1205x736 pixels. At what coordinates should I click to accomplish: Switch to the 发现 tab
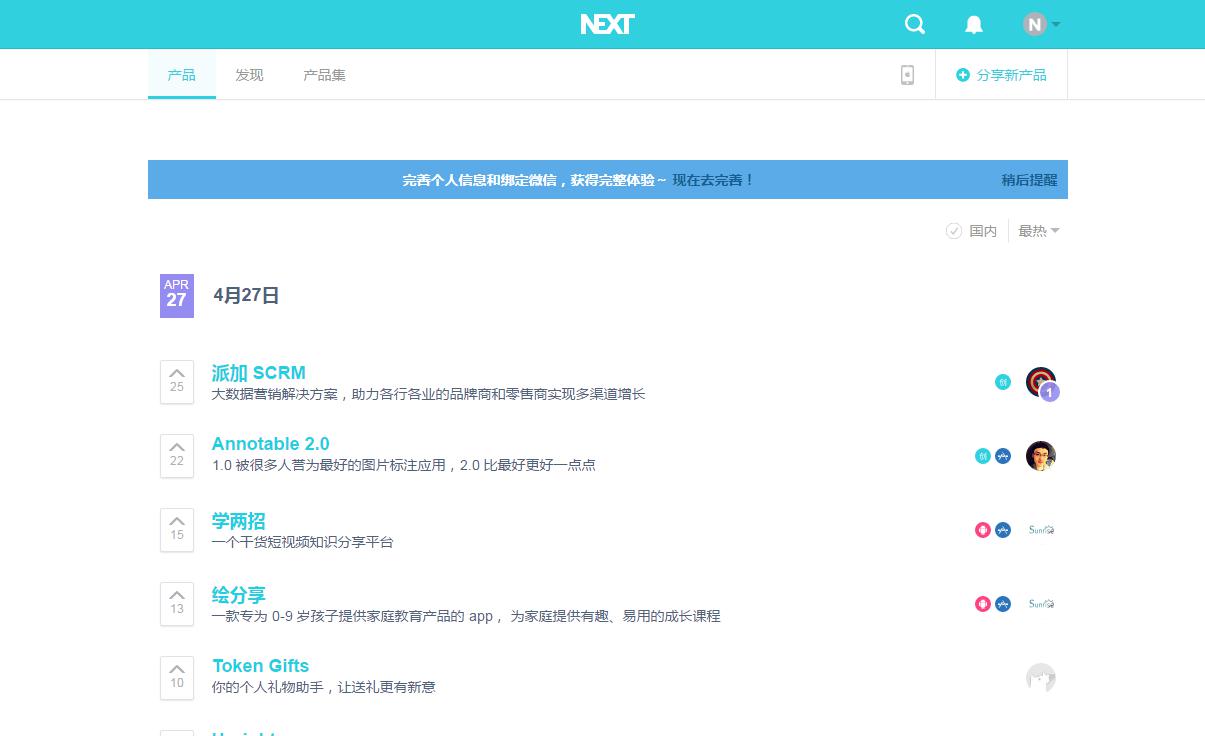pos(249,75)
